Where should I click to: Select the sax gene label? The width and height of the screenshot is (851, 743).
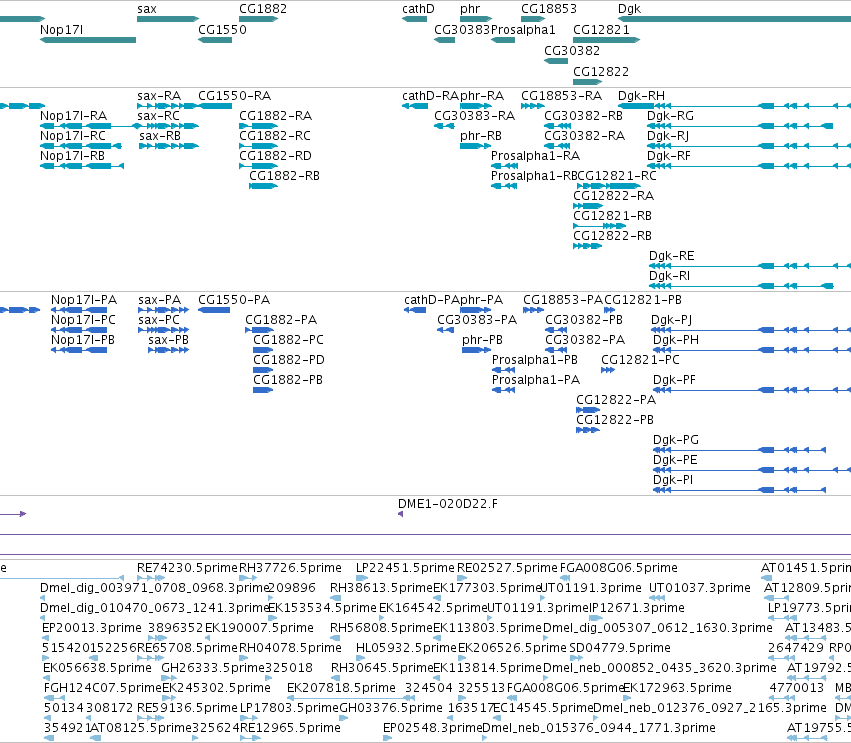(x=147, y=9)
